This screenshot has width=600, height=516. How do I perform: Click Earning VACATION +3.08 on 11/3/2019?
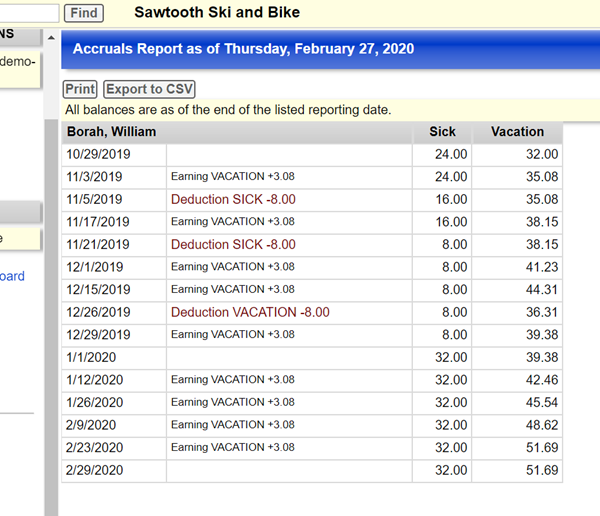233,178
